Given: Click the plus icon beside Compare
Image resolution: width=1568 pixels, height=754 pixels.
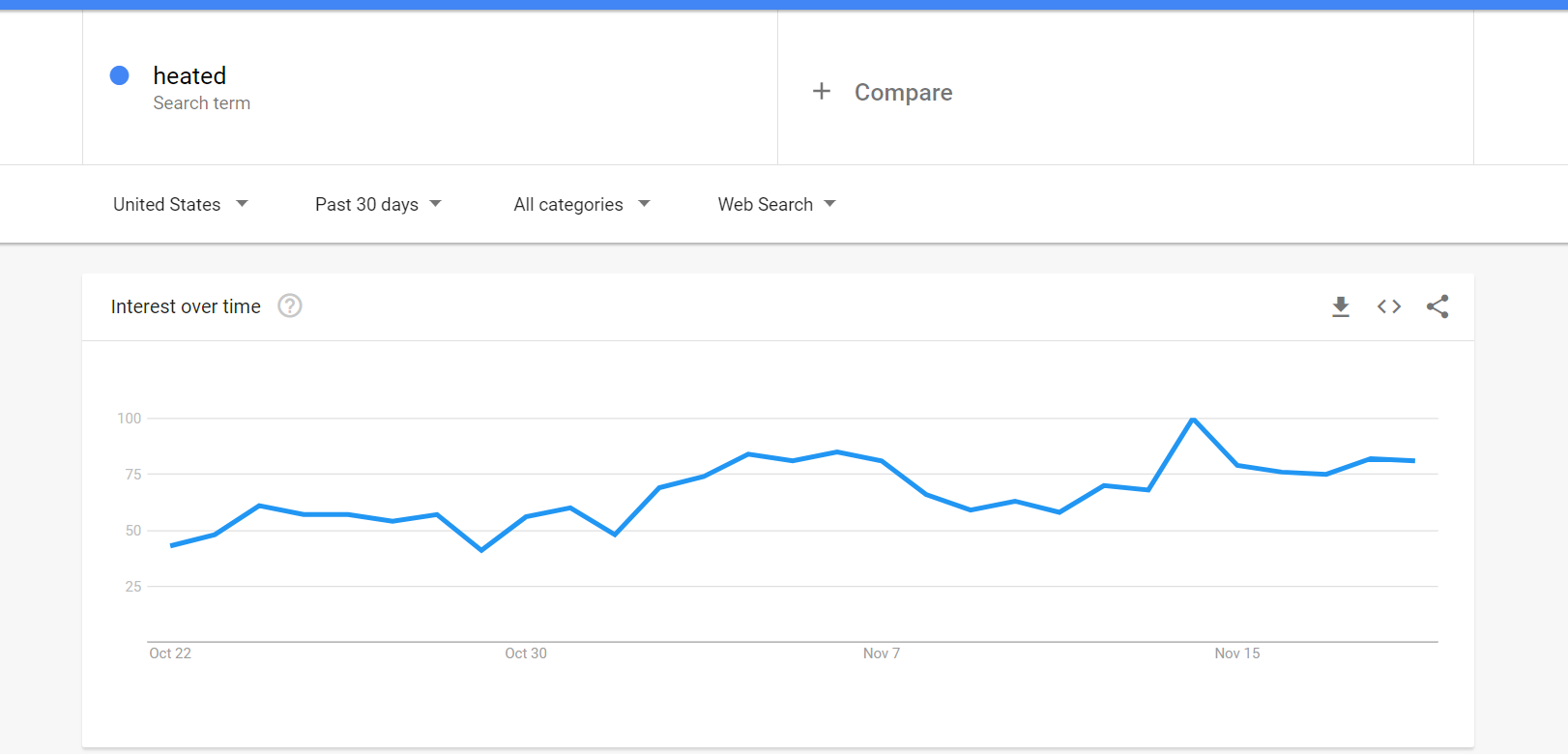Looking at the screenshot, I should [822, 92].
